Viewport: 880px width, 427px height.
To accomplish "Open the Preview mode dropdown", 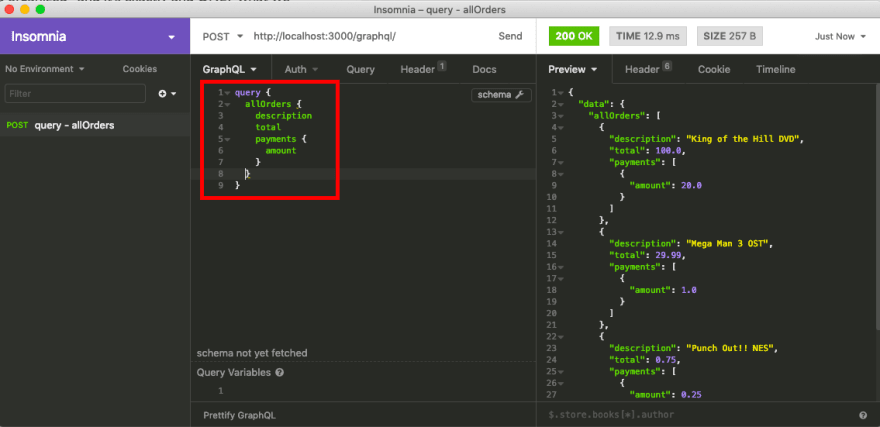I will 572,69.
